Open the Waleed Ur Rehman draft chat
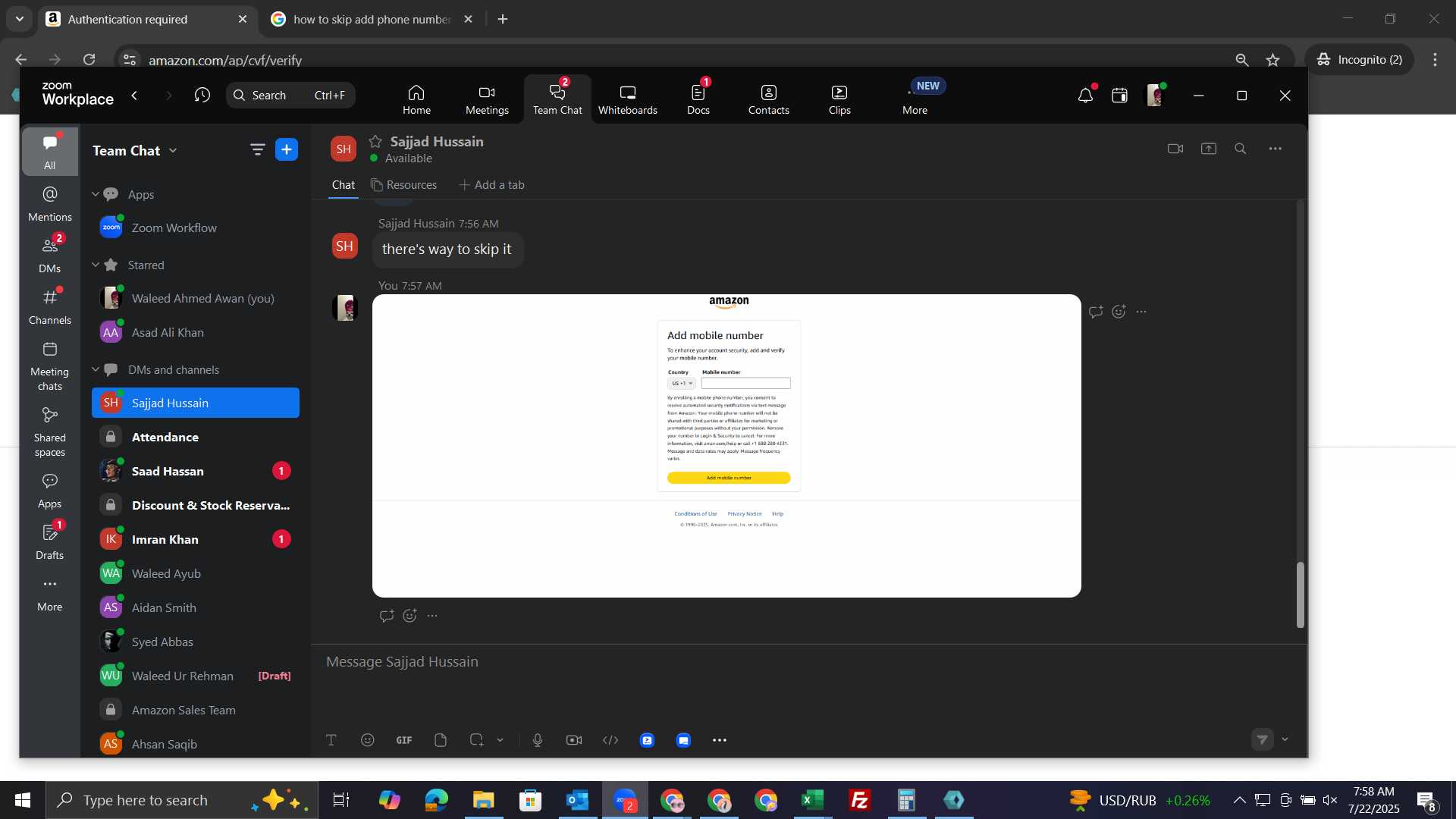The image size is (1456, 819). (x=196, y=676)
